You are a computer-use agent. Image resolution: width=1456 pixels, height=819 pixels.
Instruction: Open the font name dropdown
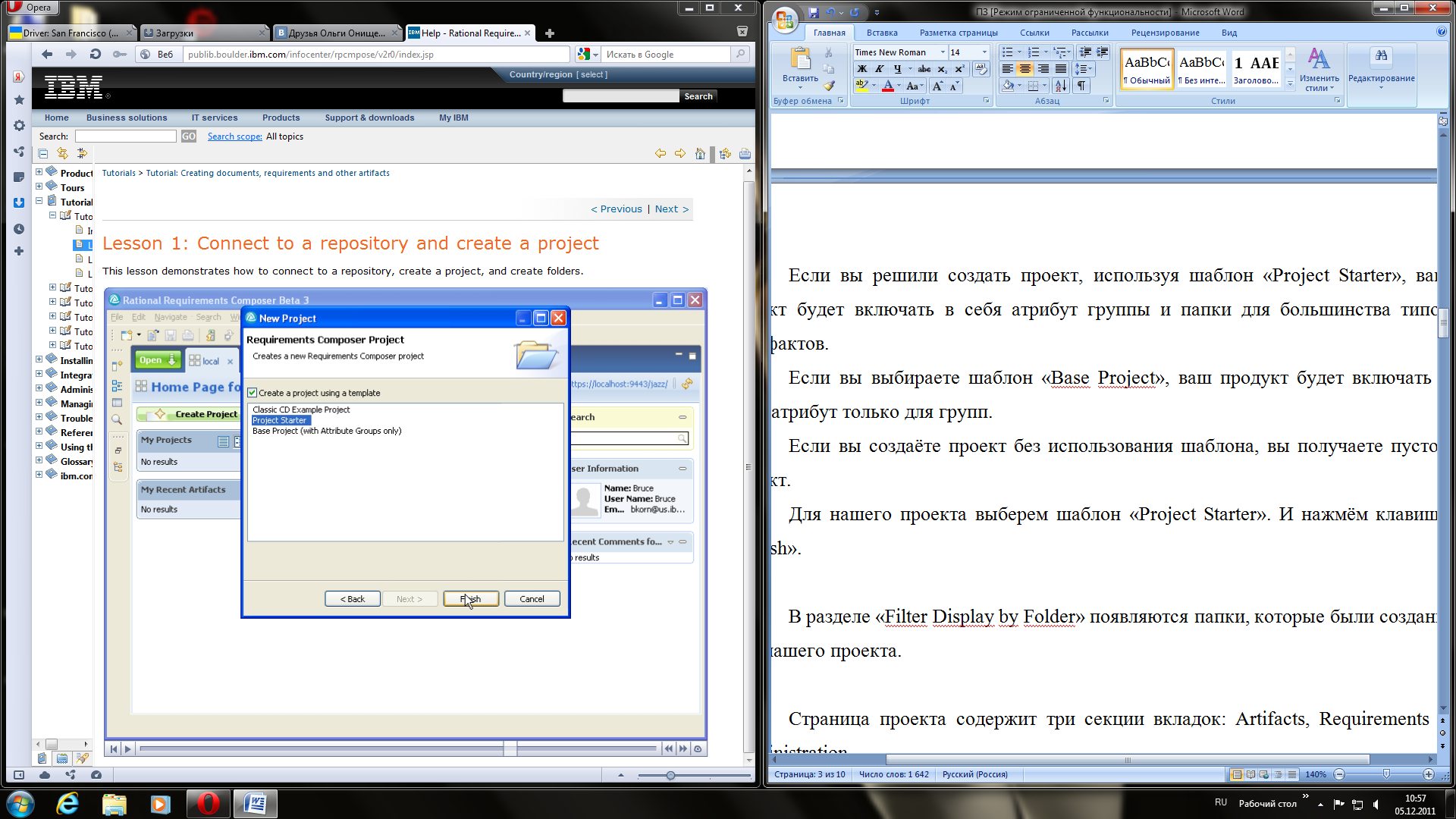[x=943, y=52]
